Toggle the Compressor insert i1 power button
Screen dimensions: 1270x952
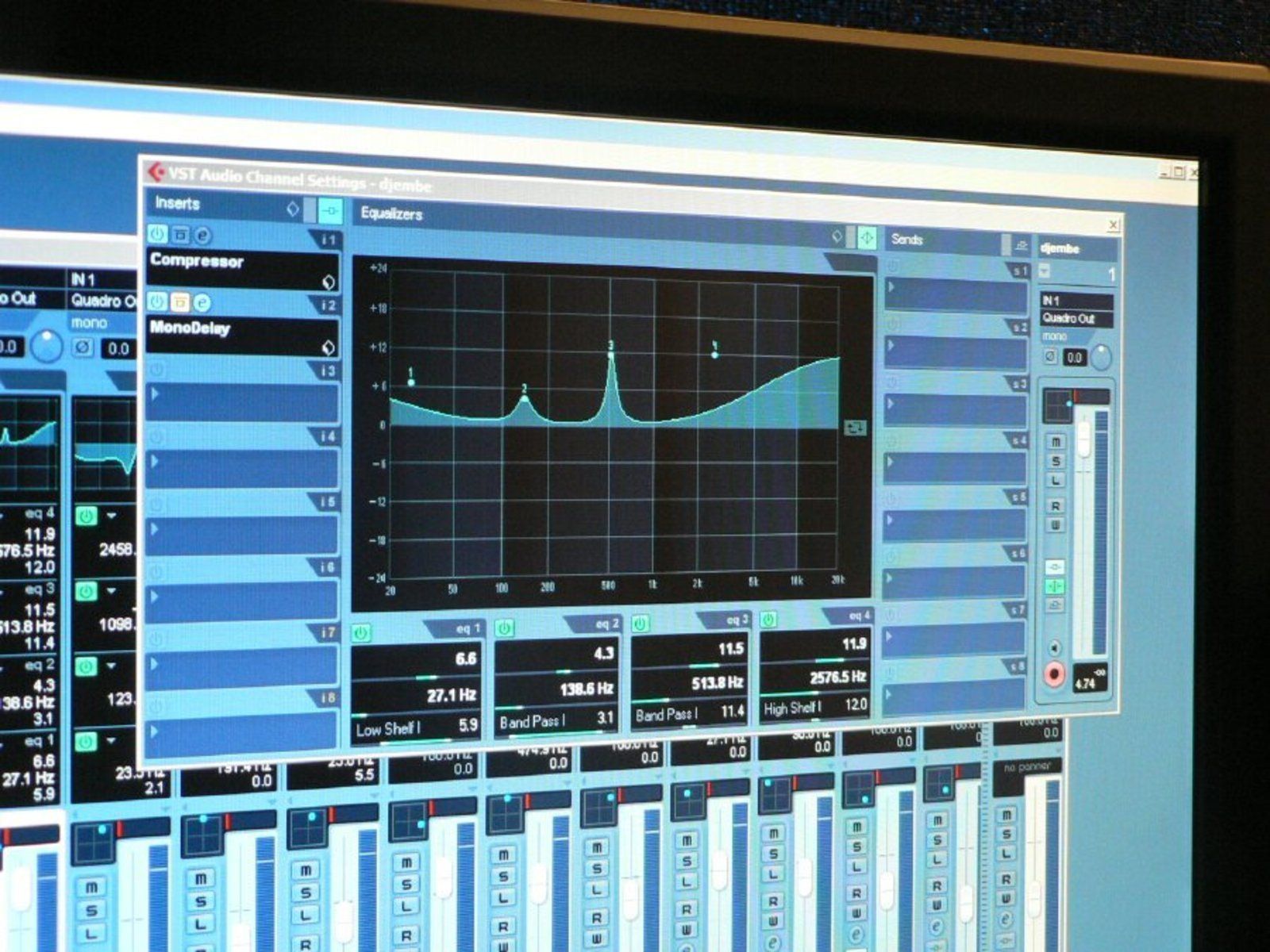(157, 234)
